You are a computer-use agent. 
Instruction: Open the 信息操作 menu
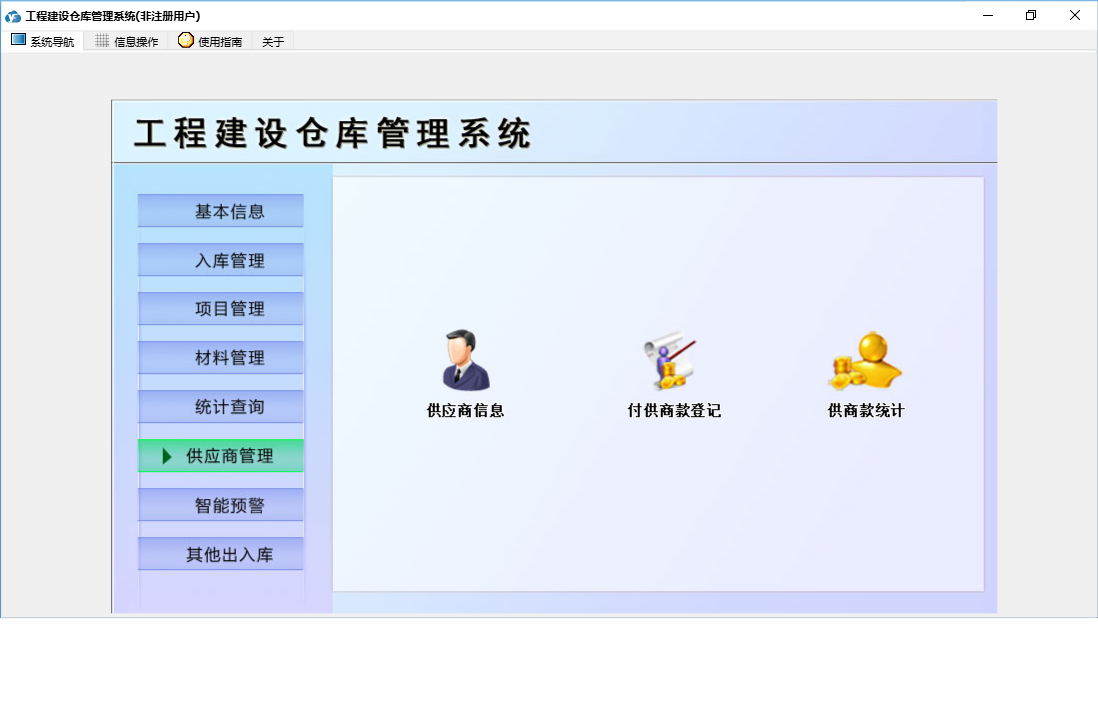(x=127, y=41)
